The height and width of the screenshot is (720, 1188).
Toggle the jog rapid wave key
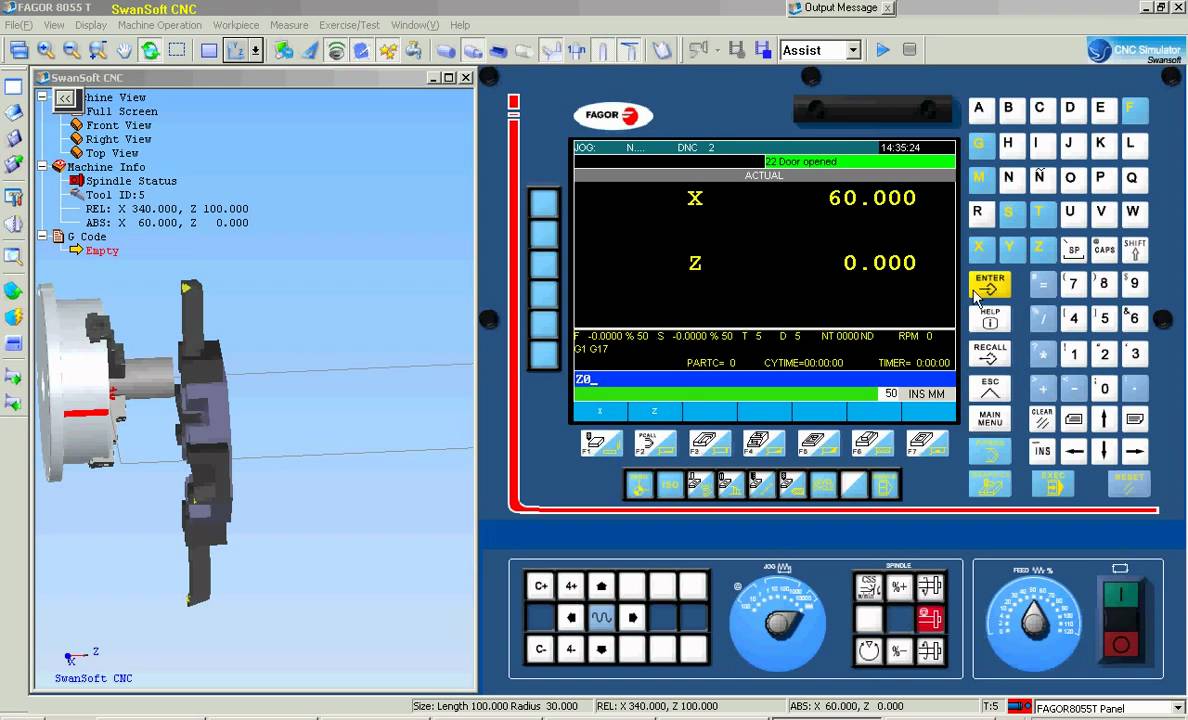601,618
